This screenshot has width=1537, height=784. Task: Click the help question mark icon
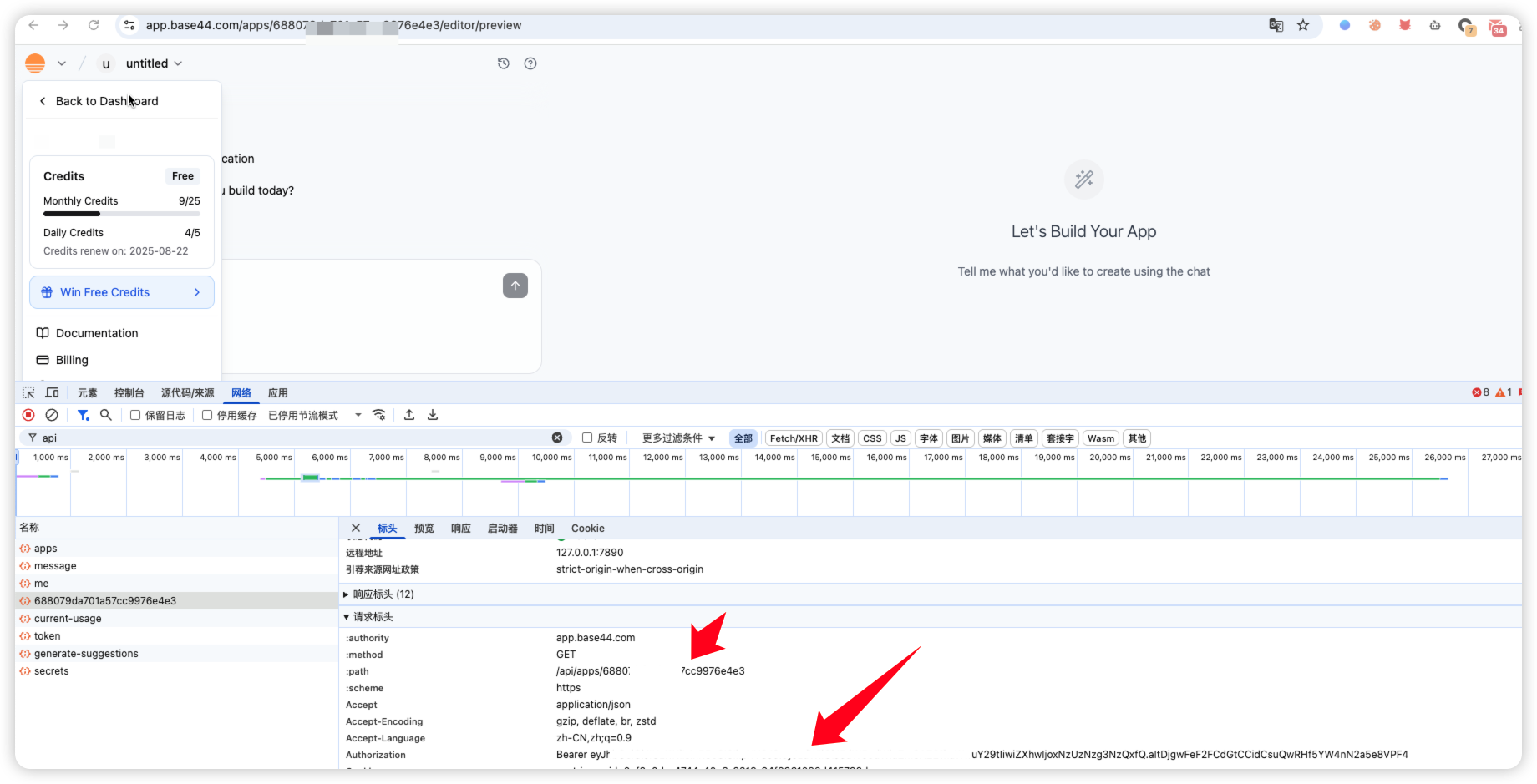[530, 63]
